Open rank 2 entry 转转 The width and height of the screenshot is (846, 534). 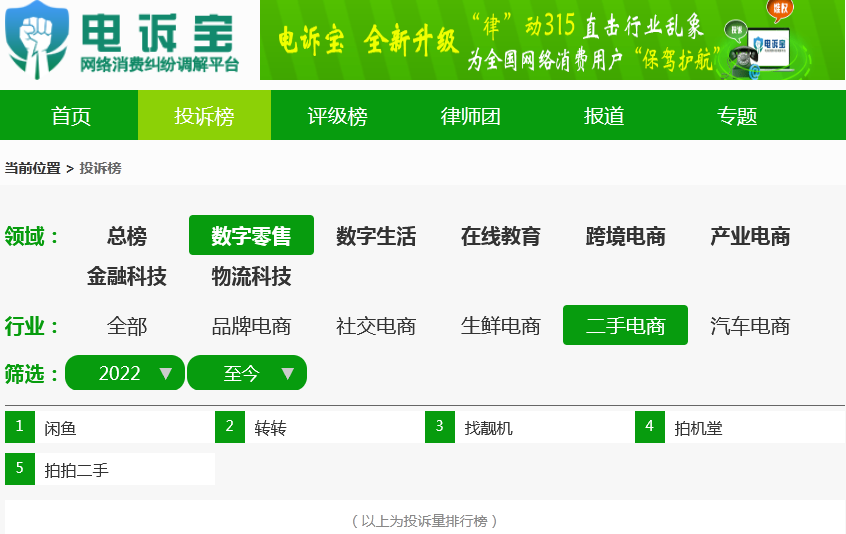[320, 427]
